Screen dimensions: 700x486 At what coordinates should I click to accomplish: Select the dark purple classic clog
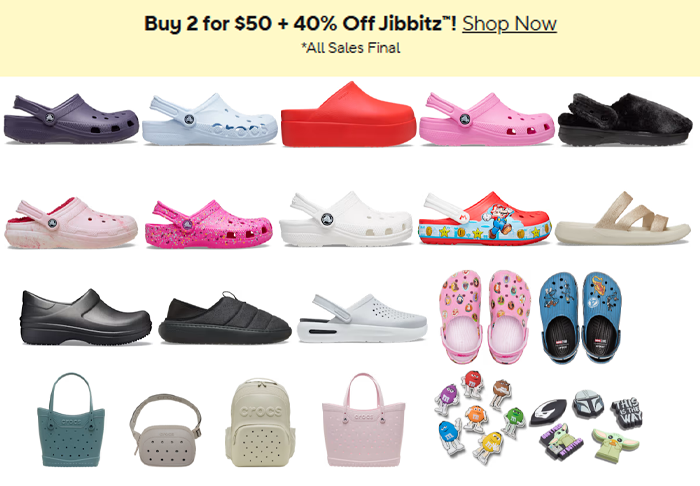point(71,118)
